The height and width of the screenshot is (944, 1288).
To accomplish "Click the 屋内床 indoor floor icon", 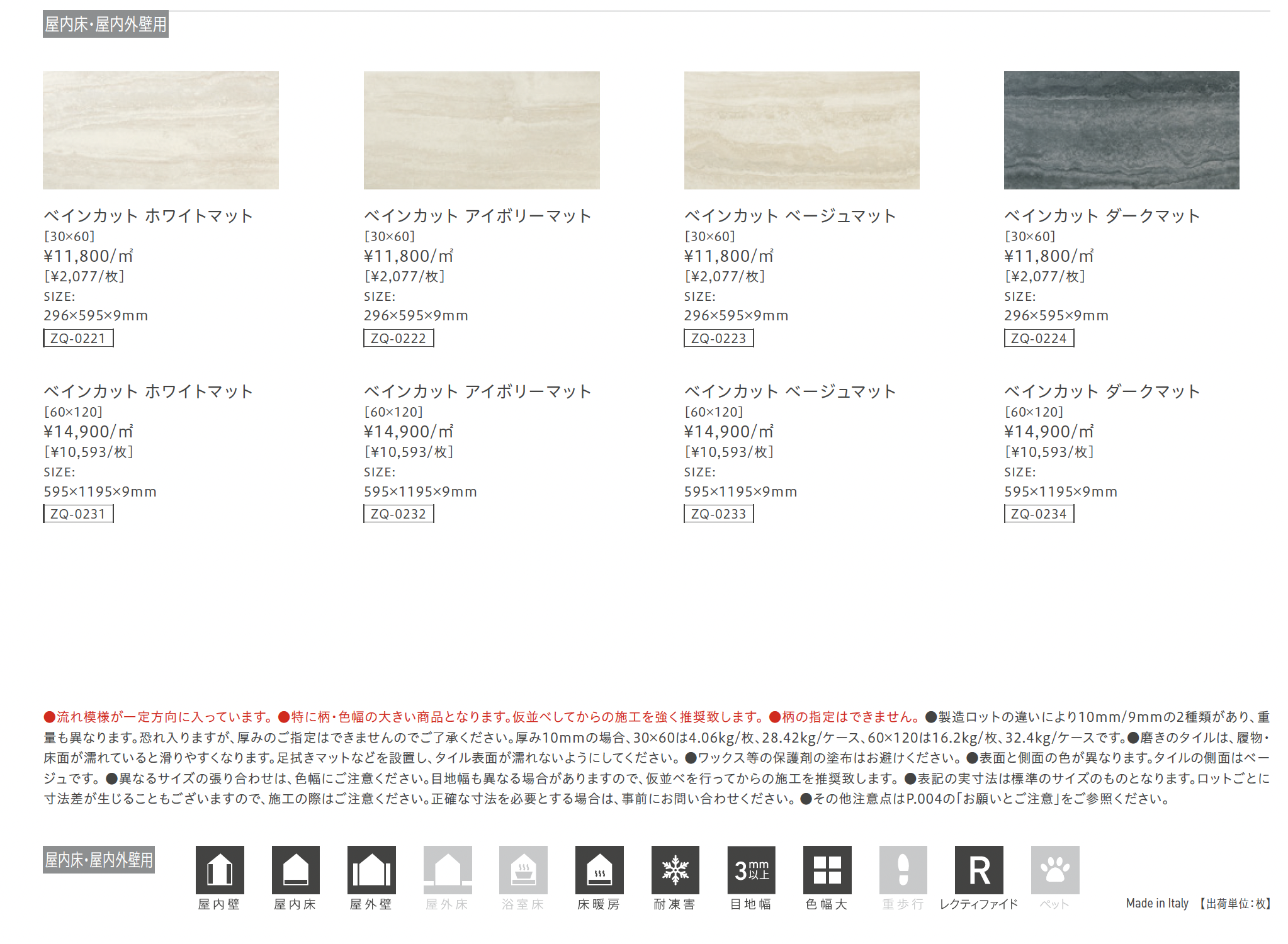I will tap(295, 869).
